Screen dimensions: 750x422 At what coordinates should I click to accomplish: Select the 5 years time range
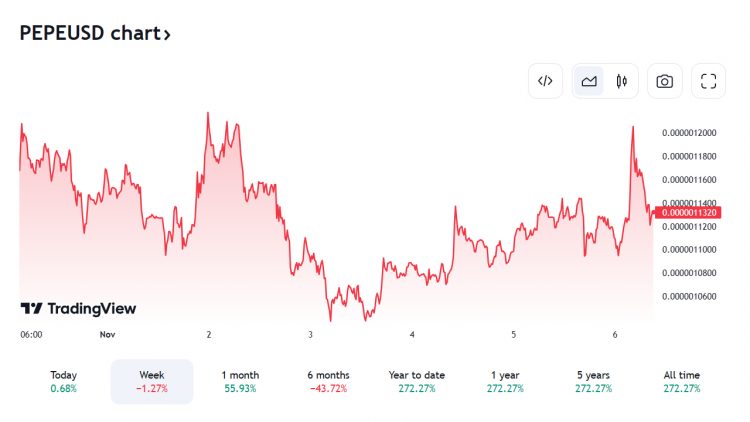pos(593,381)
